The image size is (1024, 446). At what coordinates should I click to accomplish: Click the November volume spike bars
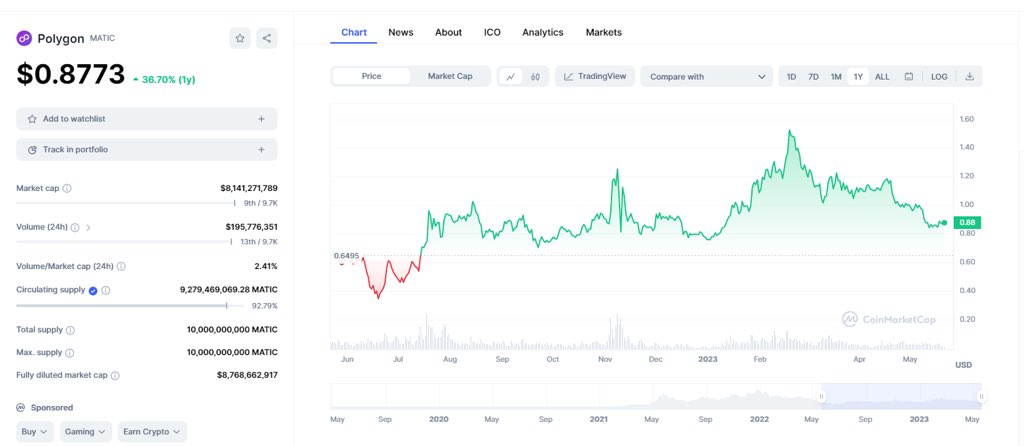click(x=615, y=332)
